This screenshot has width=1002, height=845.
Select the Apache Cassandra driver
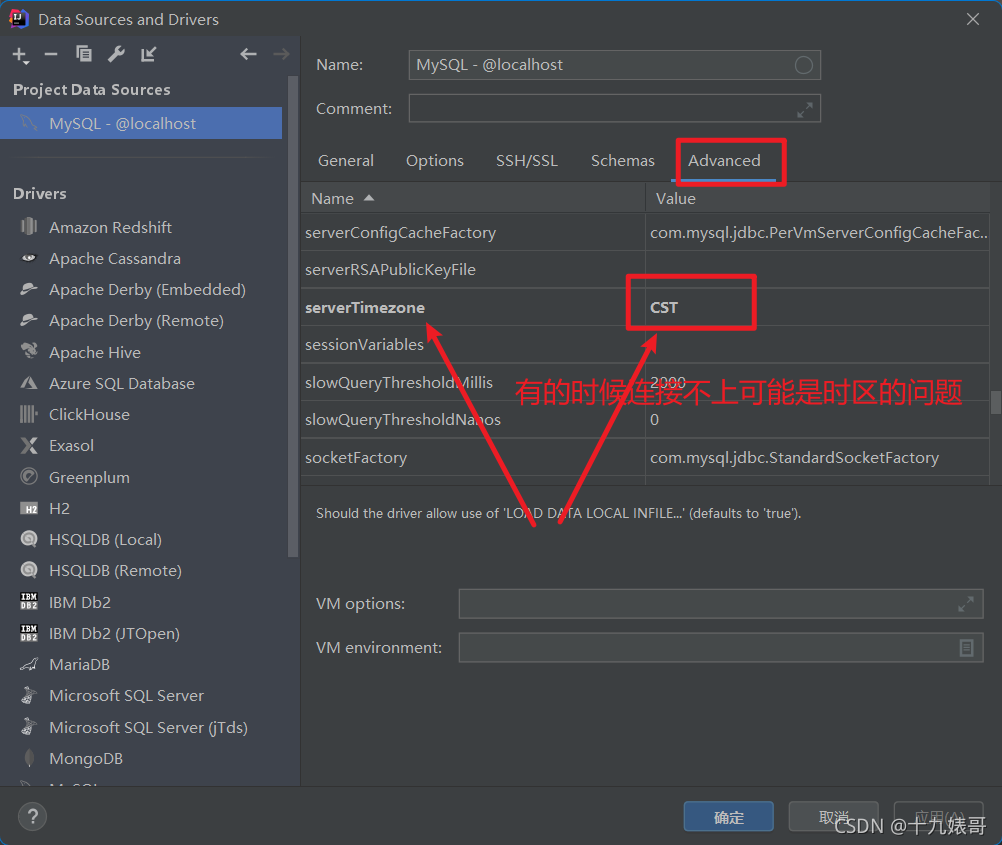coord(114,259)
